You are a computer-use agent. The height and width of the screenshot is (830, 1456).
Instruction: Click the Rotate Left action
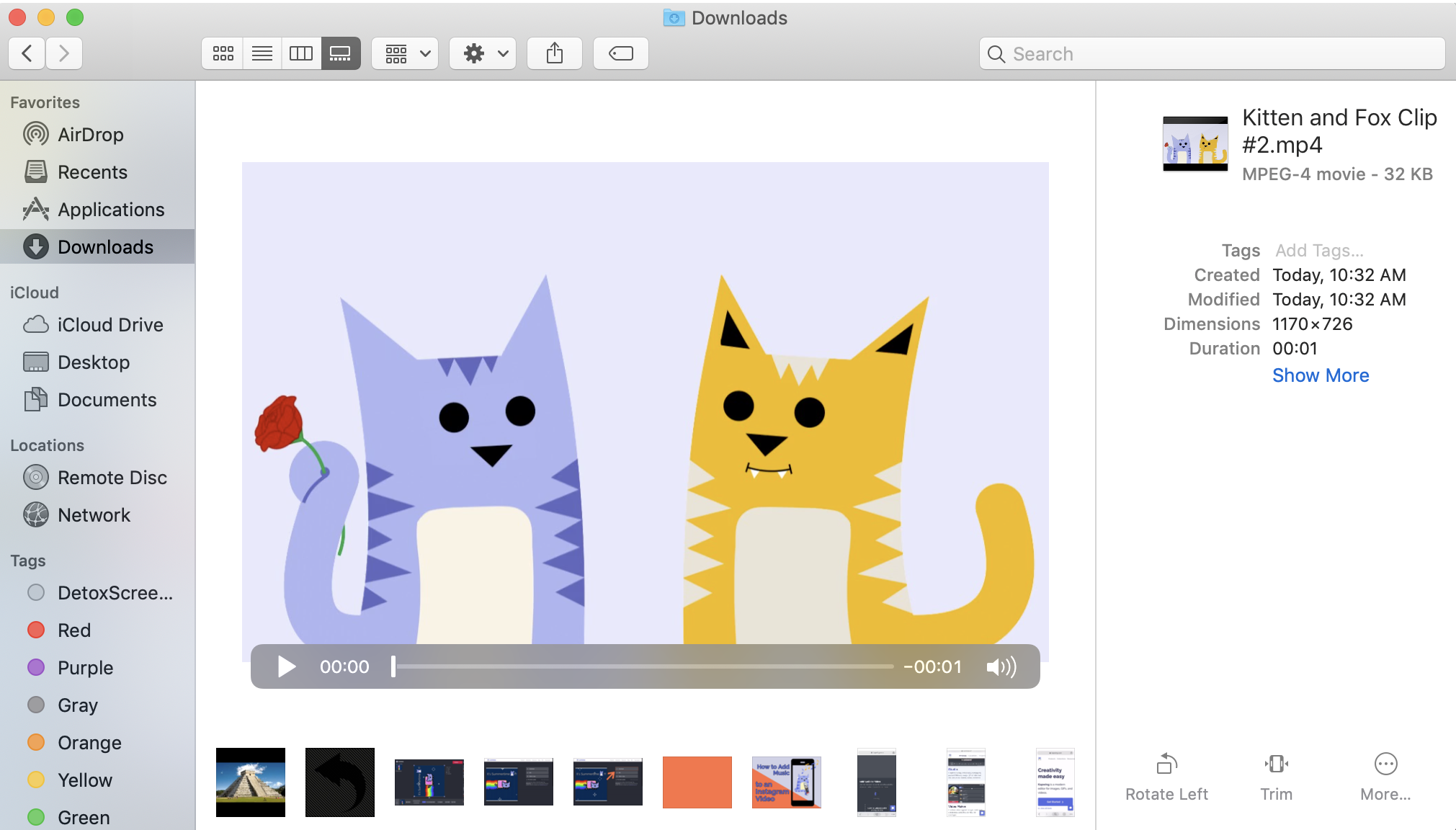point(1166,776)
